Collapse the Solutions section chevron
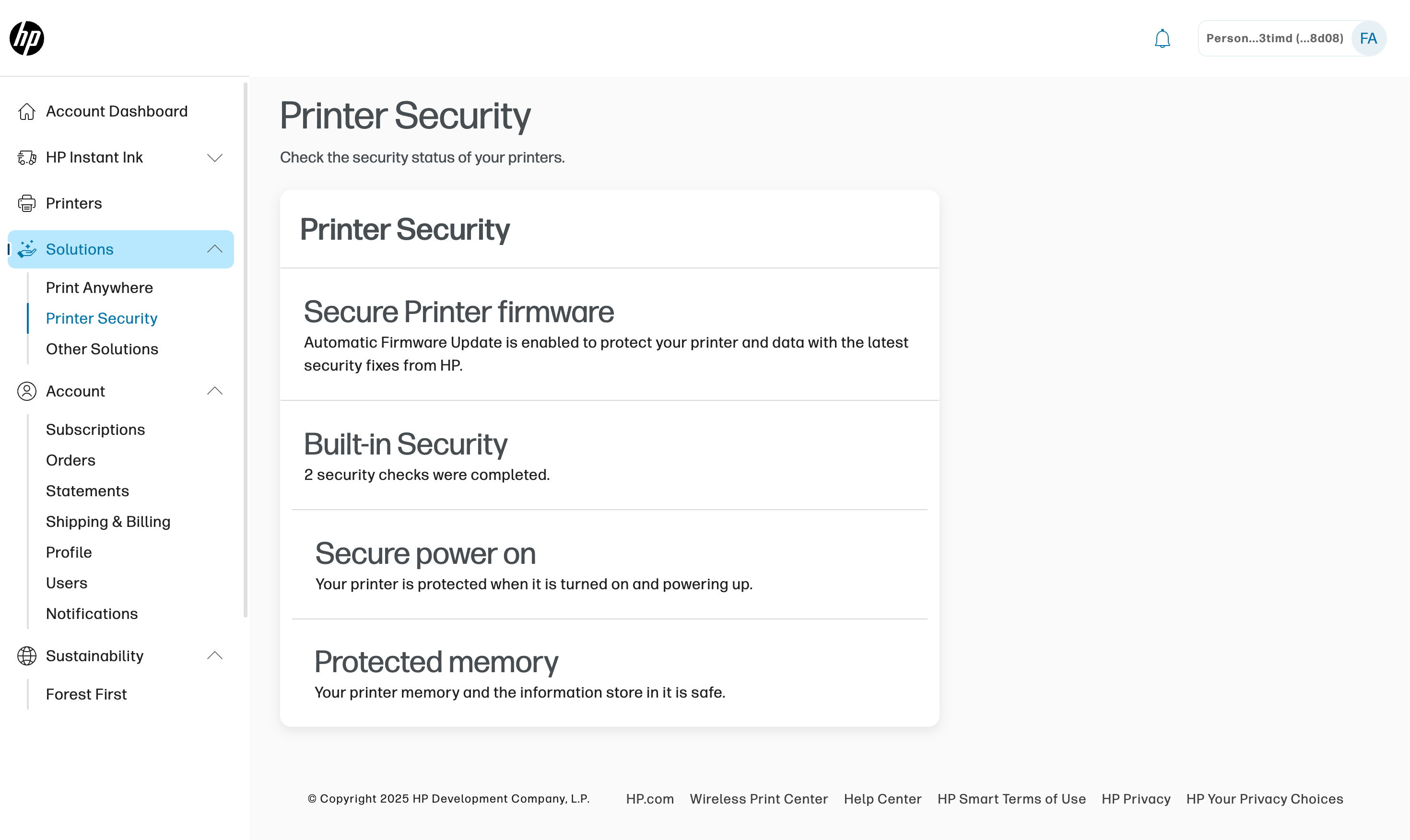Viewport: 1410px width, 840px height. (x=214, y=249)
